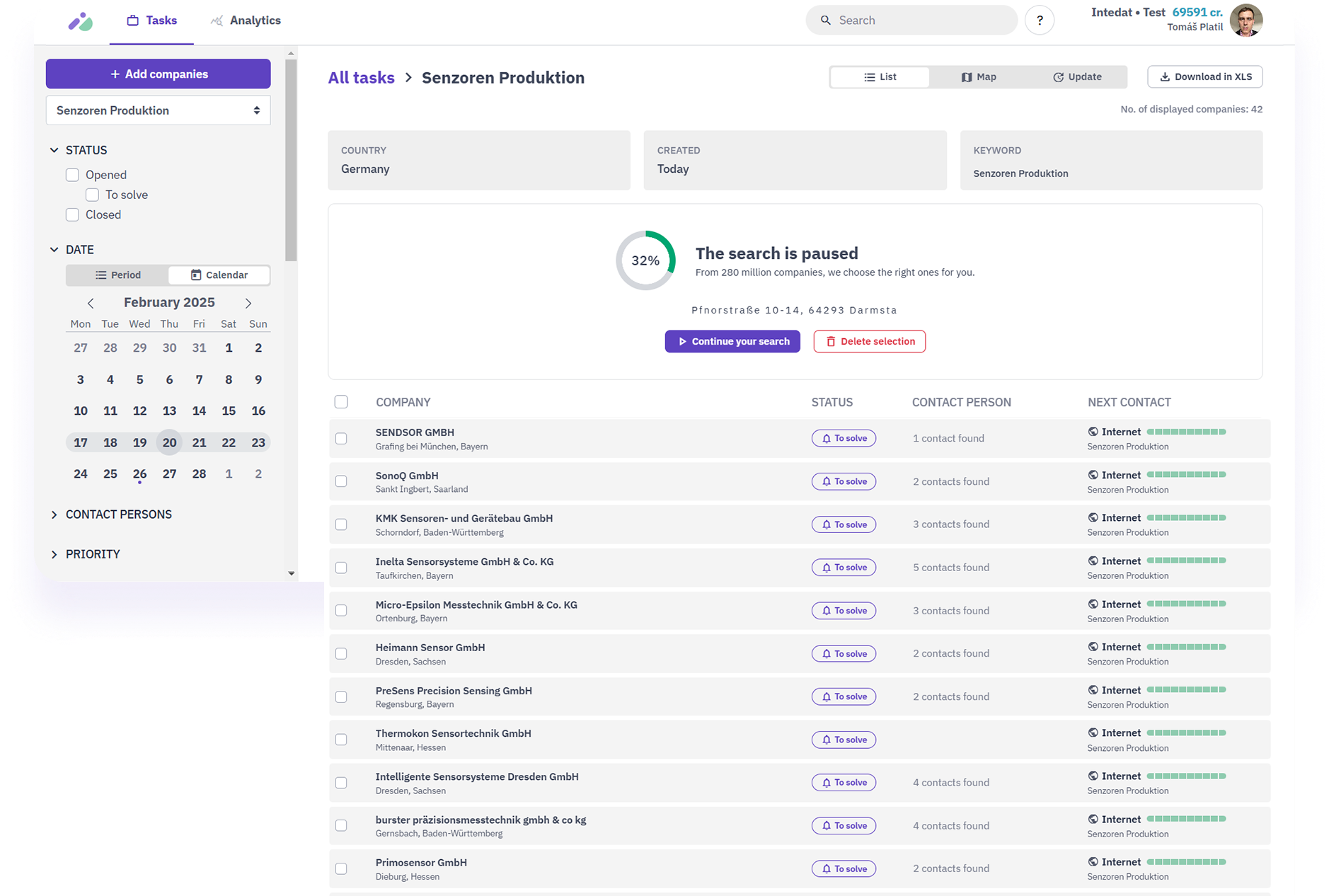Click globe icon in Micro-Epsilon row
Image resolution: width=1329 pixels, height=896 pixels.
pos(1093,604)
